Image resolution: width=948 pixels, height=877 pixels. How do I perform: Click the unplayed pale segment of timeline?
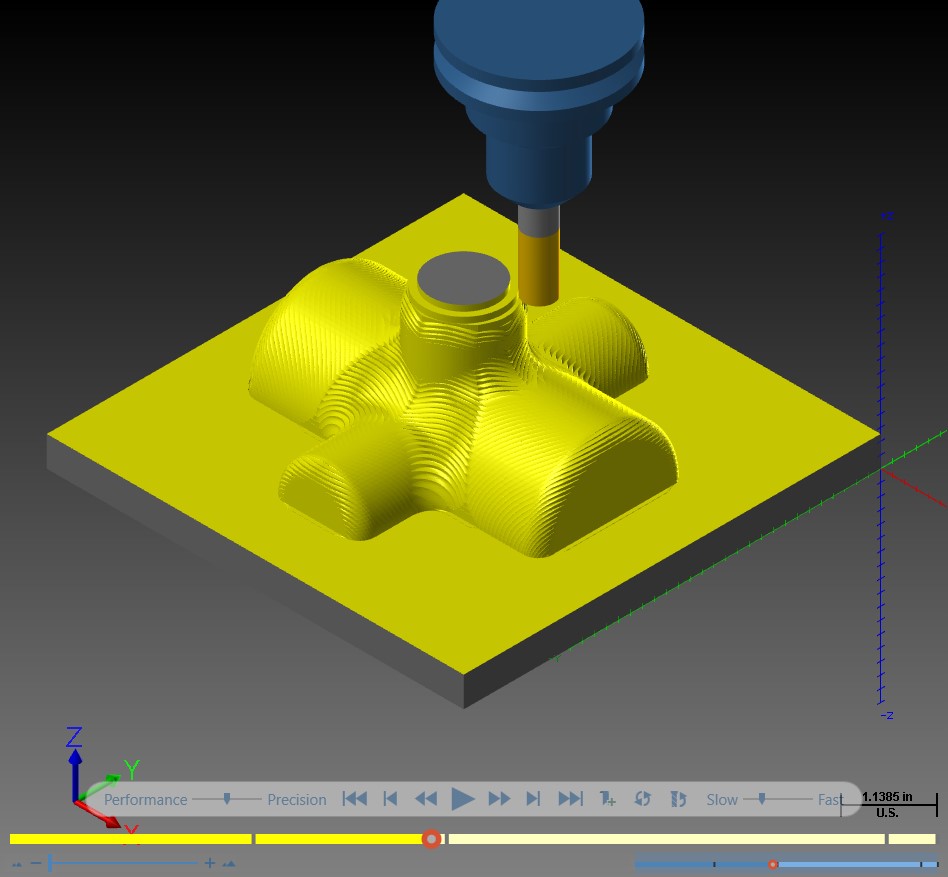click(666, 839)
